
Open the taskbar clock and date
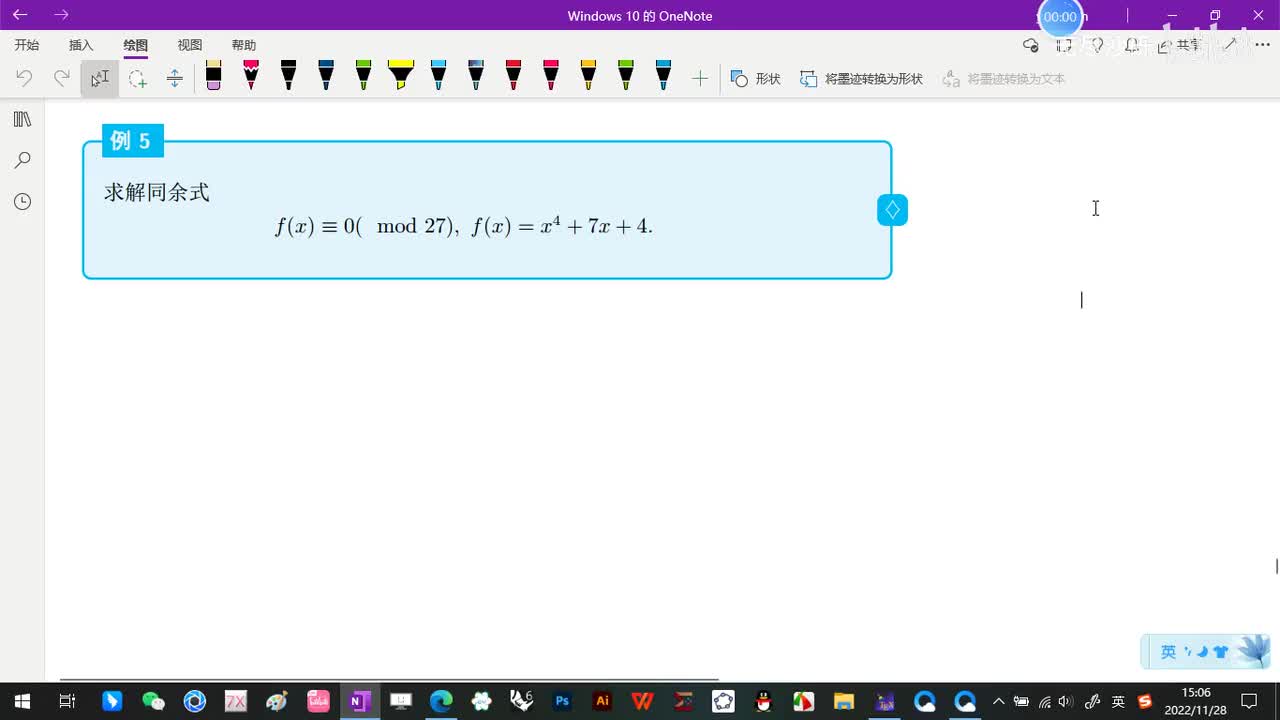(x=1196, y=701)
